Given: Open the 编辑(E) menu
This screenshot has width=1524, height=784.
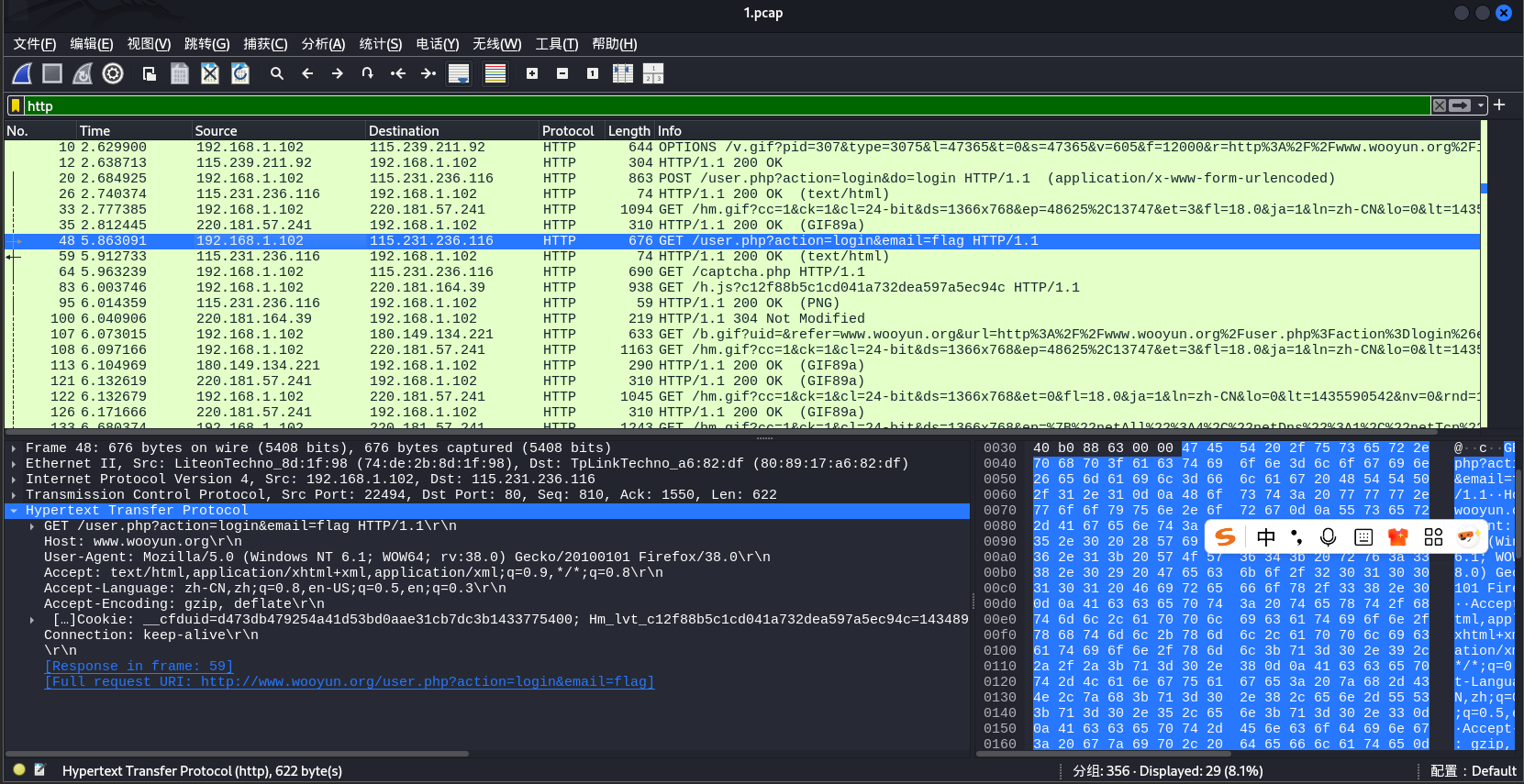Looking at the screenshot, I should coord(92,44).
